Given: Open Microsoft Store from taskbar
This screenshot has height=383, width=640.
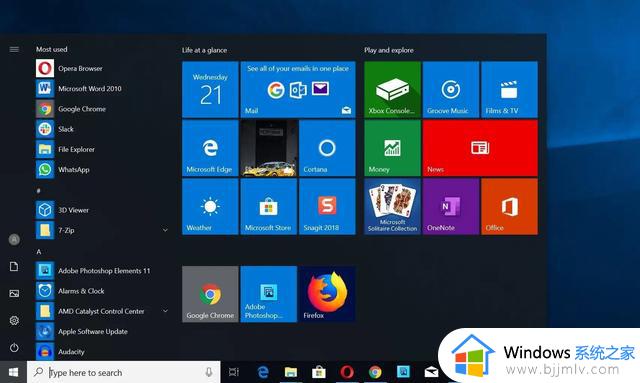Looking at the screenshot, I should (x=319, y=372).
